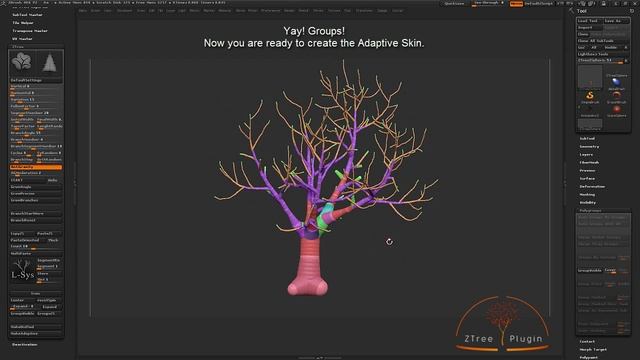Click the START button in ZTree

(x=27, y=180)
